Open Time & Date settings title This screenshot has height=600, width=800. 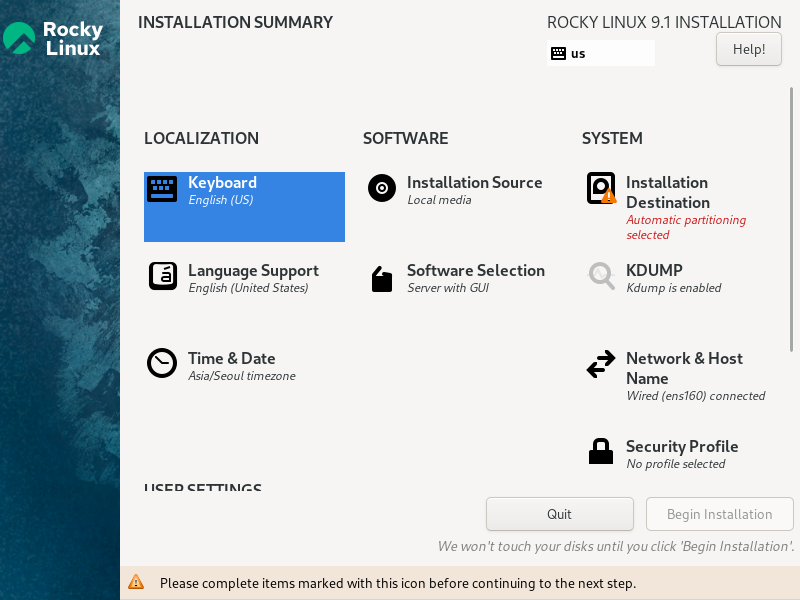click(x=232, y=358)
